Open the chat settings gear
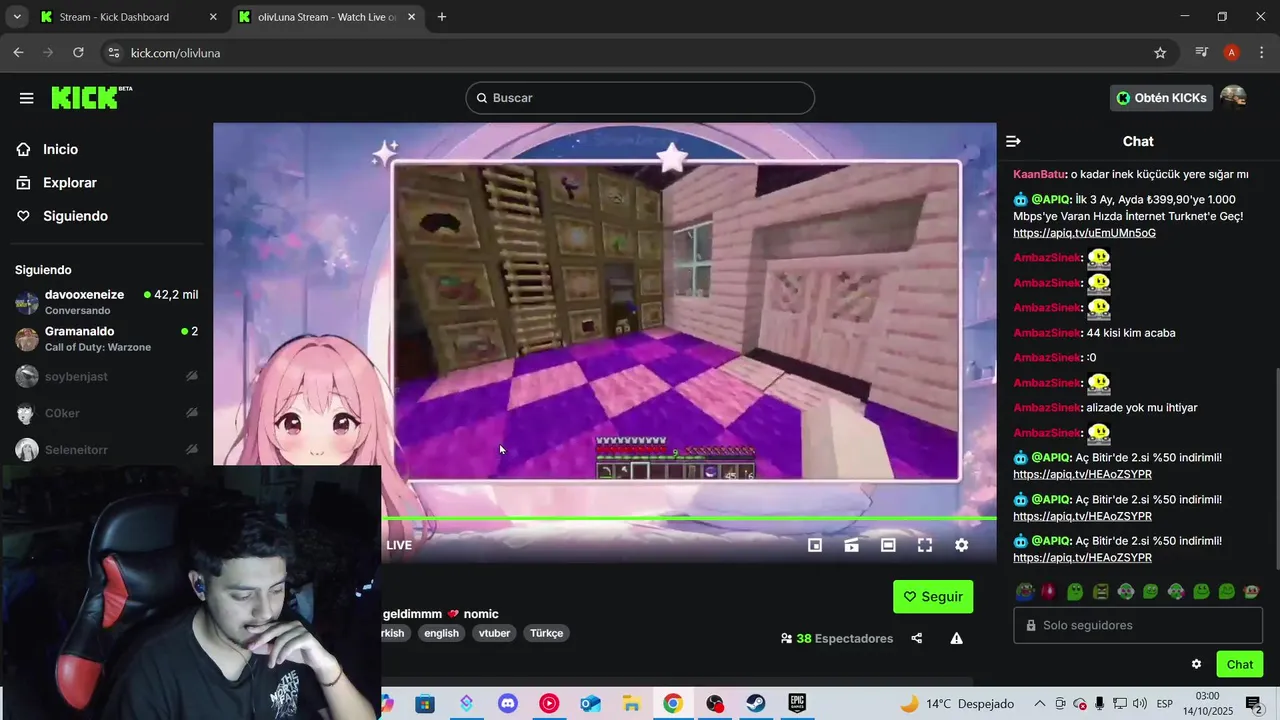1280x720 pixels. coord(1196,664)
